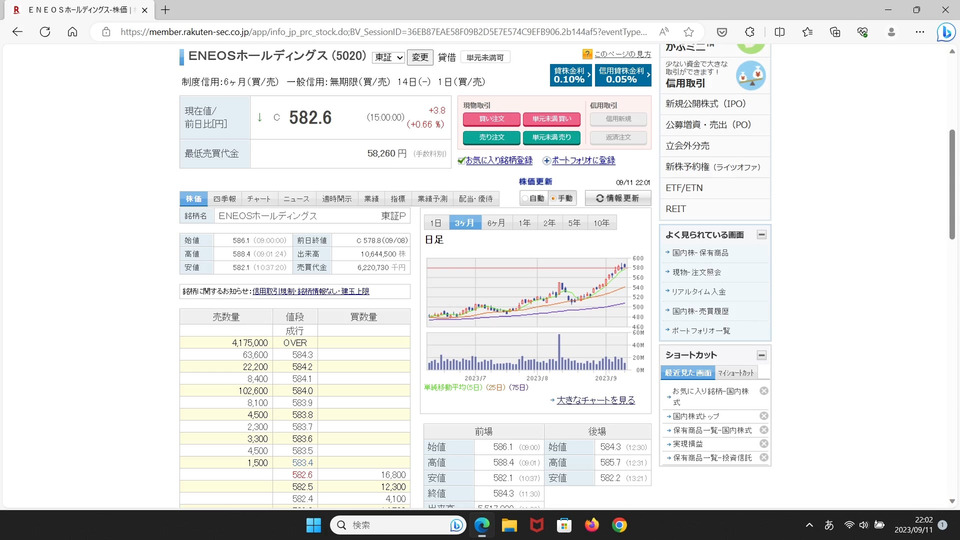
Task: Click the 単元未満売り button
Action: tap(552, 138)
